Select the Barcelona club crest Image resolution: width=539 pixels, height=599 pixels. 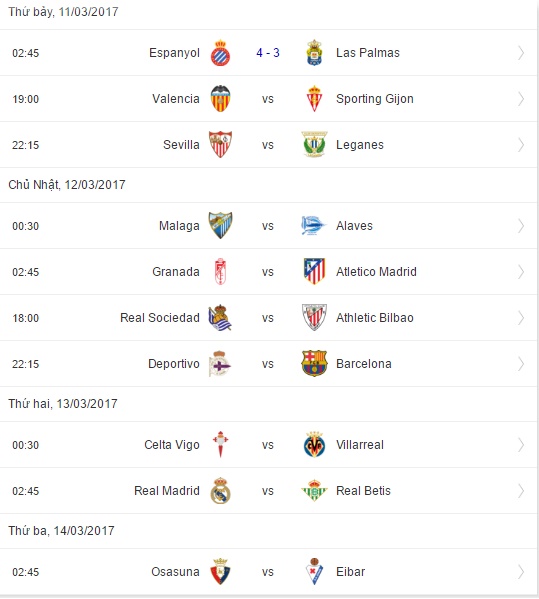tap(314, 363)
